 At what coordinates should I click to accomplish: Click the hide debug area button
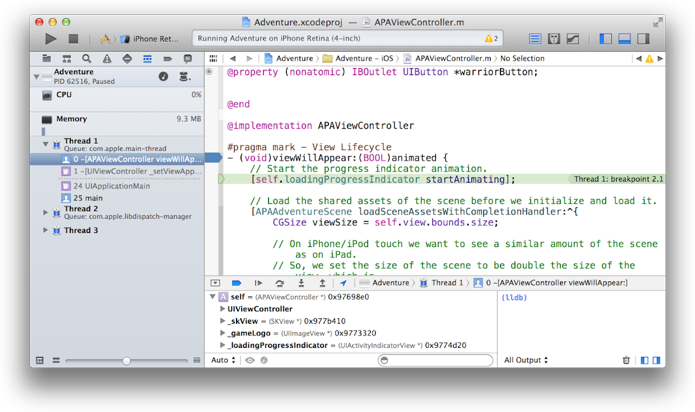pos(215,283)
